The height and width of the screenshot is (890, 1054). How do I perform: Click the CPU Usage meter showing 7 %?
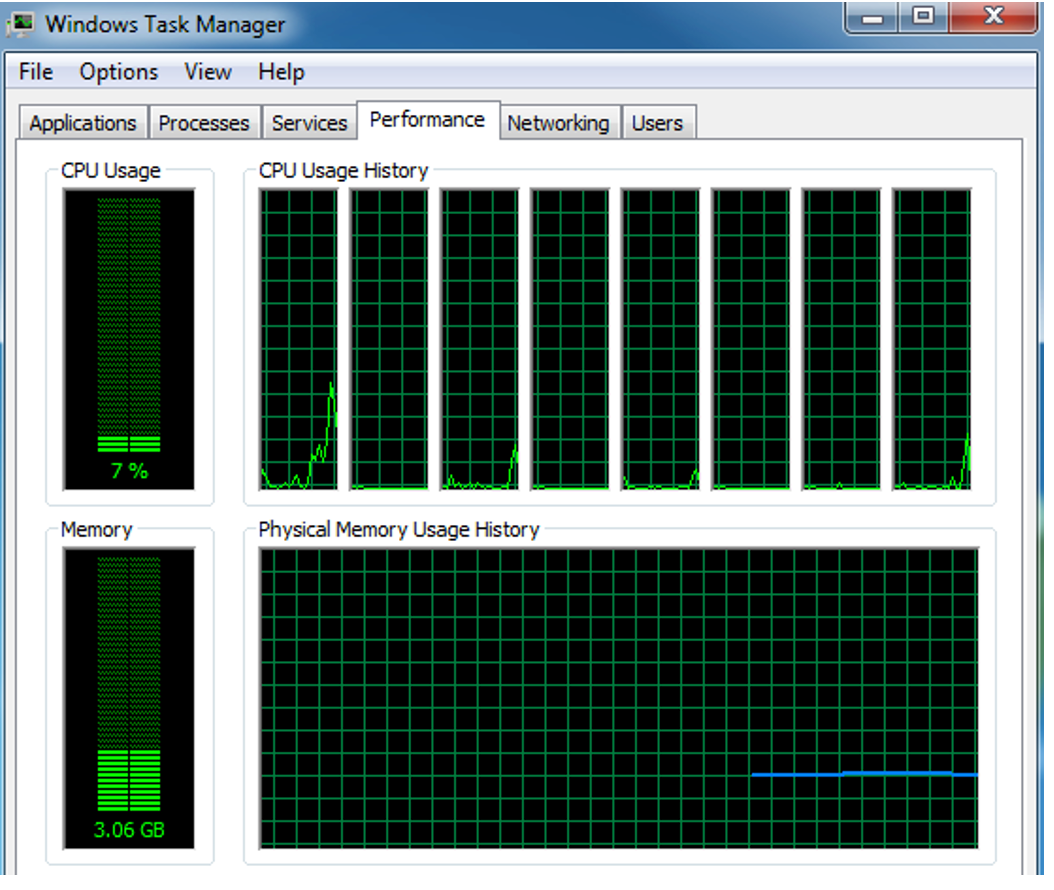click(129, 339)
